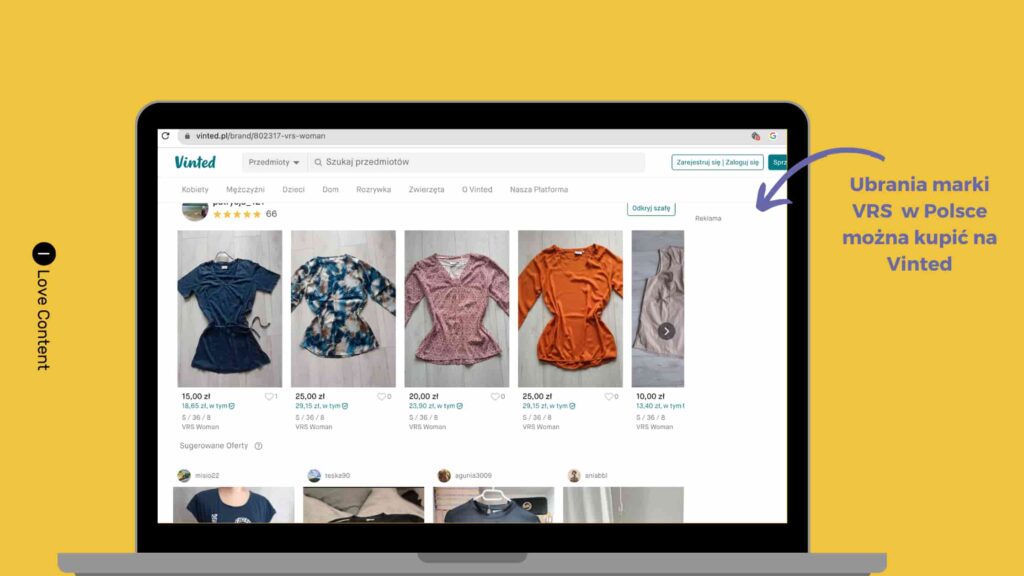
Task: Click the seller's star rating
Action: [236, 213]
